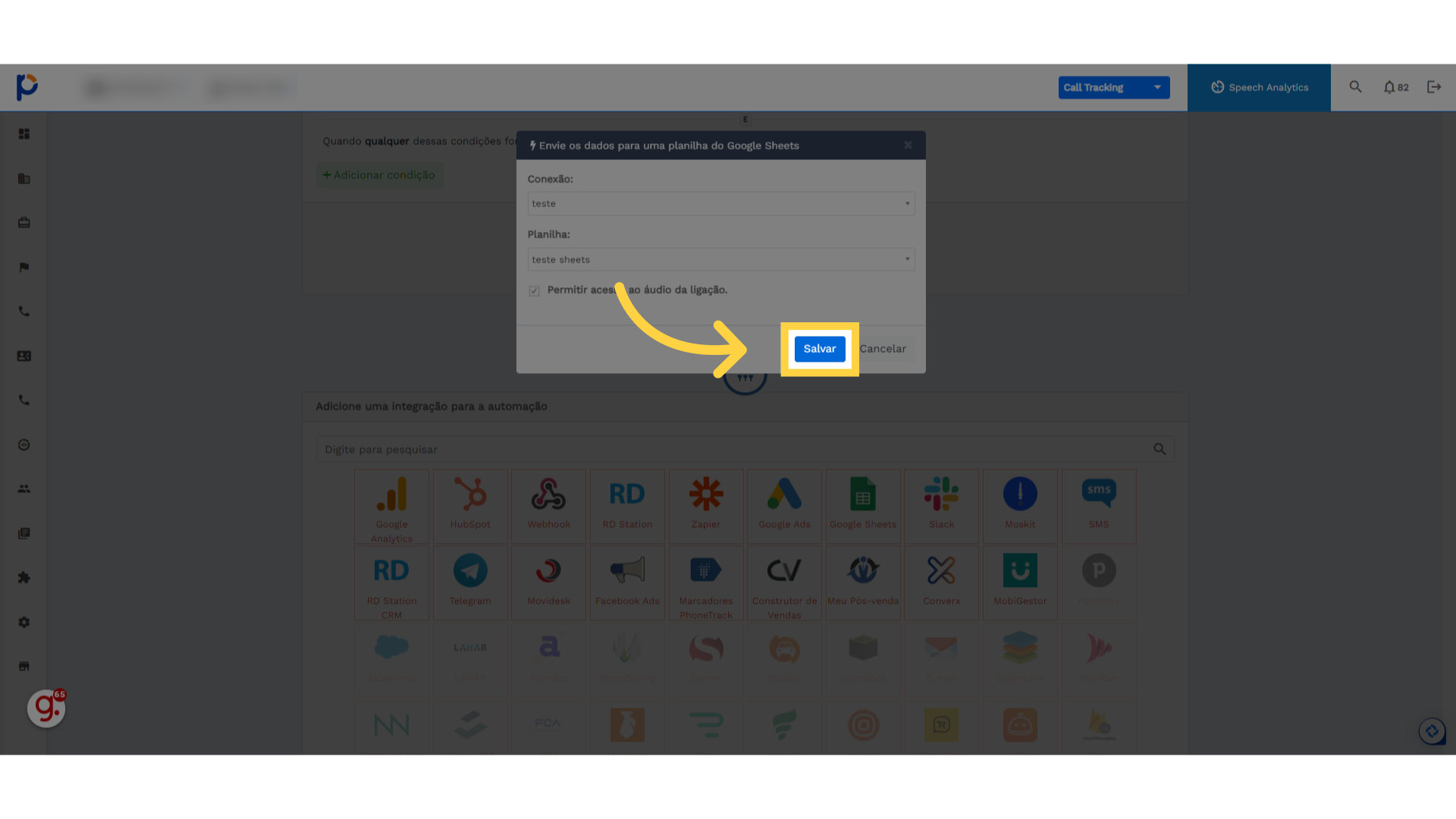Click the top bar search icon

coord(1355,87)
